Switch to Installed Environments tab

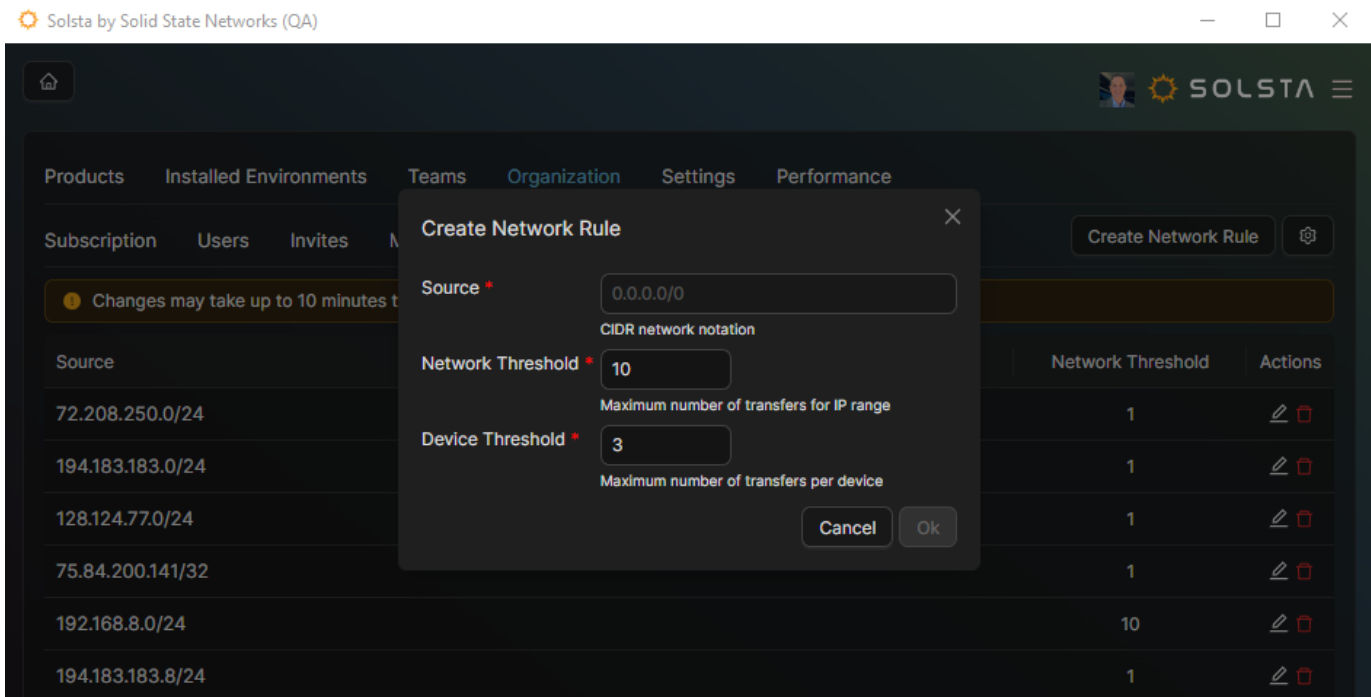click(266, 177)
